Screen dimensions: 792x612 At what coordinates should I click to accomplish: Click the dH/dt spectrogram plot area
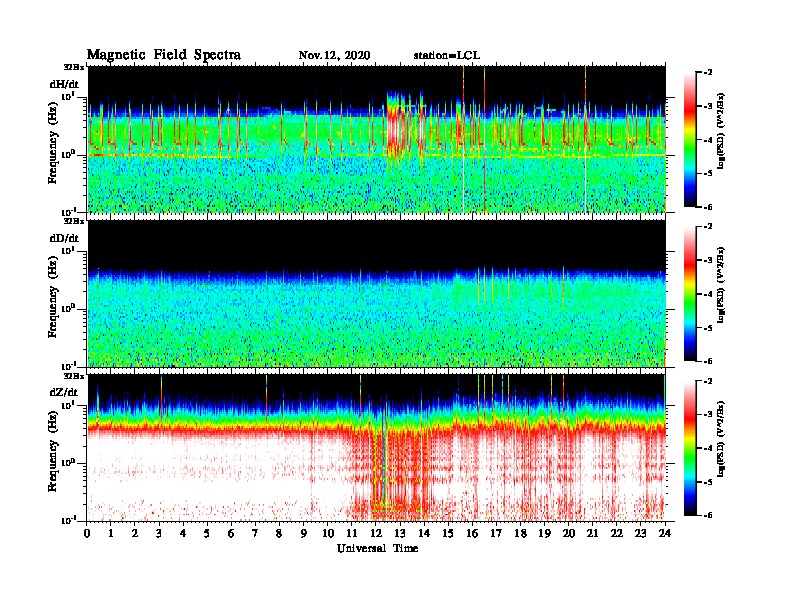pyautogui.click(x=377, y=139)
